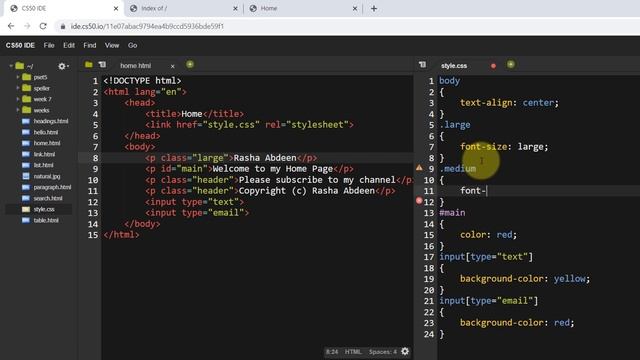
Task: Click the browser address bar URL
Action: (147, 26)
